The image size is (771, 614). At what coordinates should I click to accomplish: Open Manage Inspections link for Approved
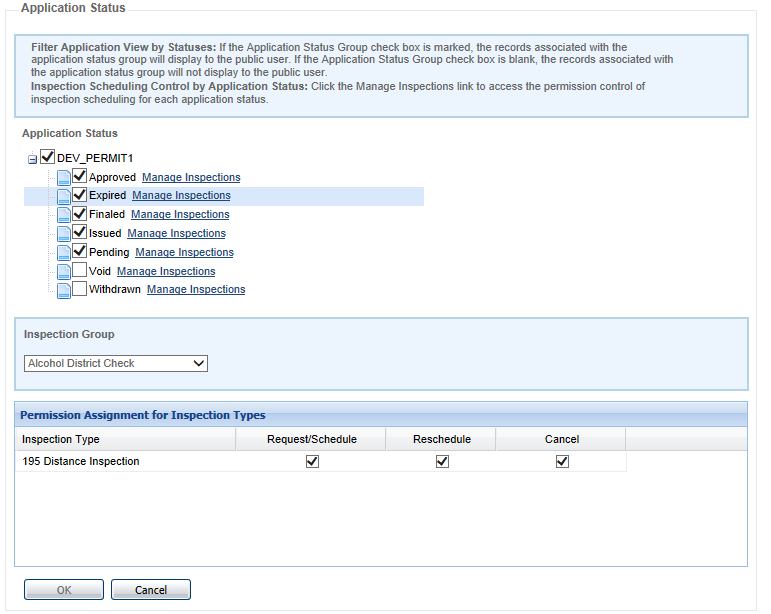191,177
